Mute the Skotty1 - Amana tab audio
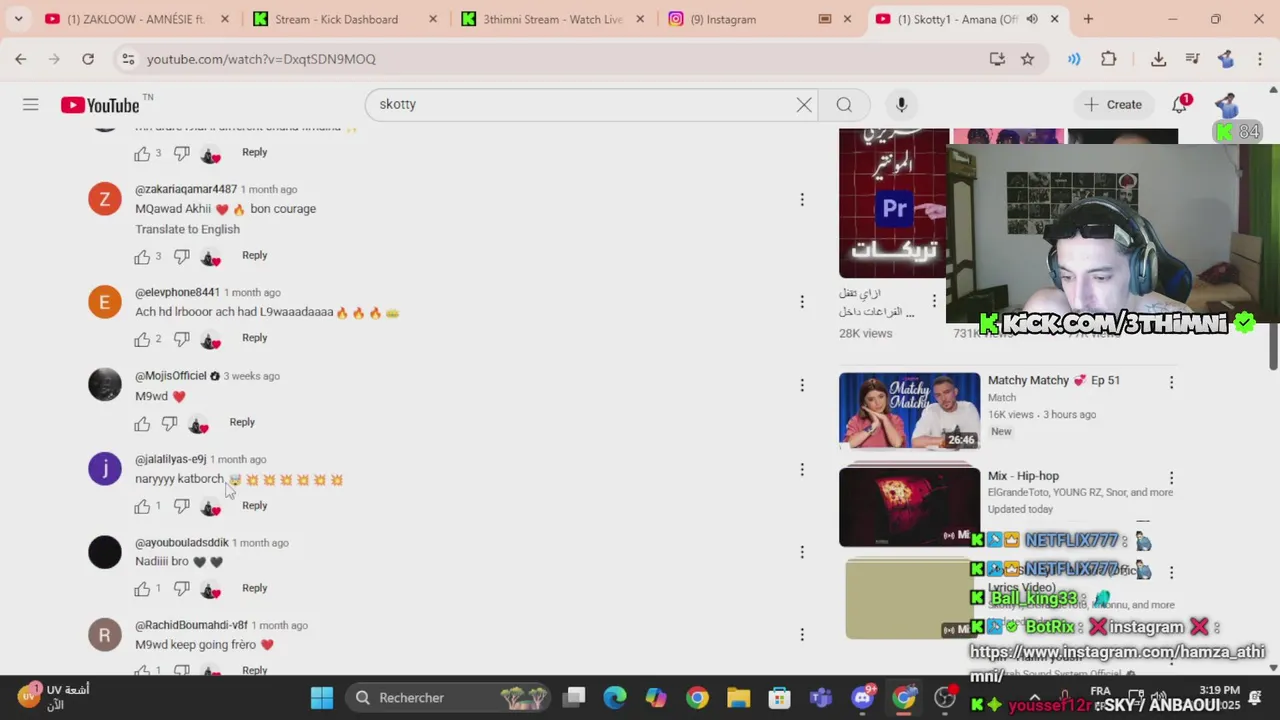The height and width of the screenshot is (720, 1280). (x=1032, y=19)
